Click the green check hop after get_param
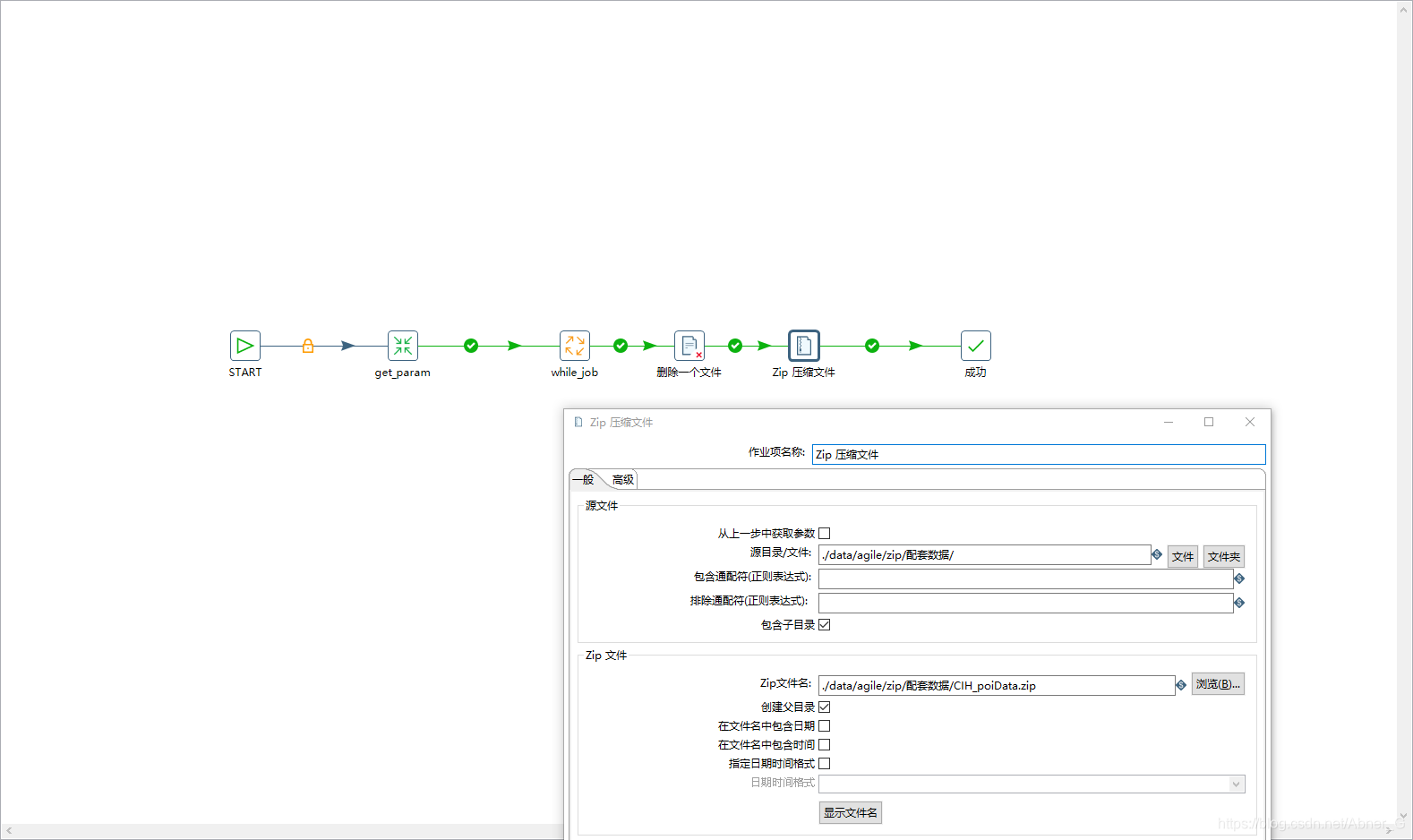 [471, 346]
